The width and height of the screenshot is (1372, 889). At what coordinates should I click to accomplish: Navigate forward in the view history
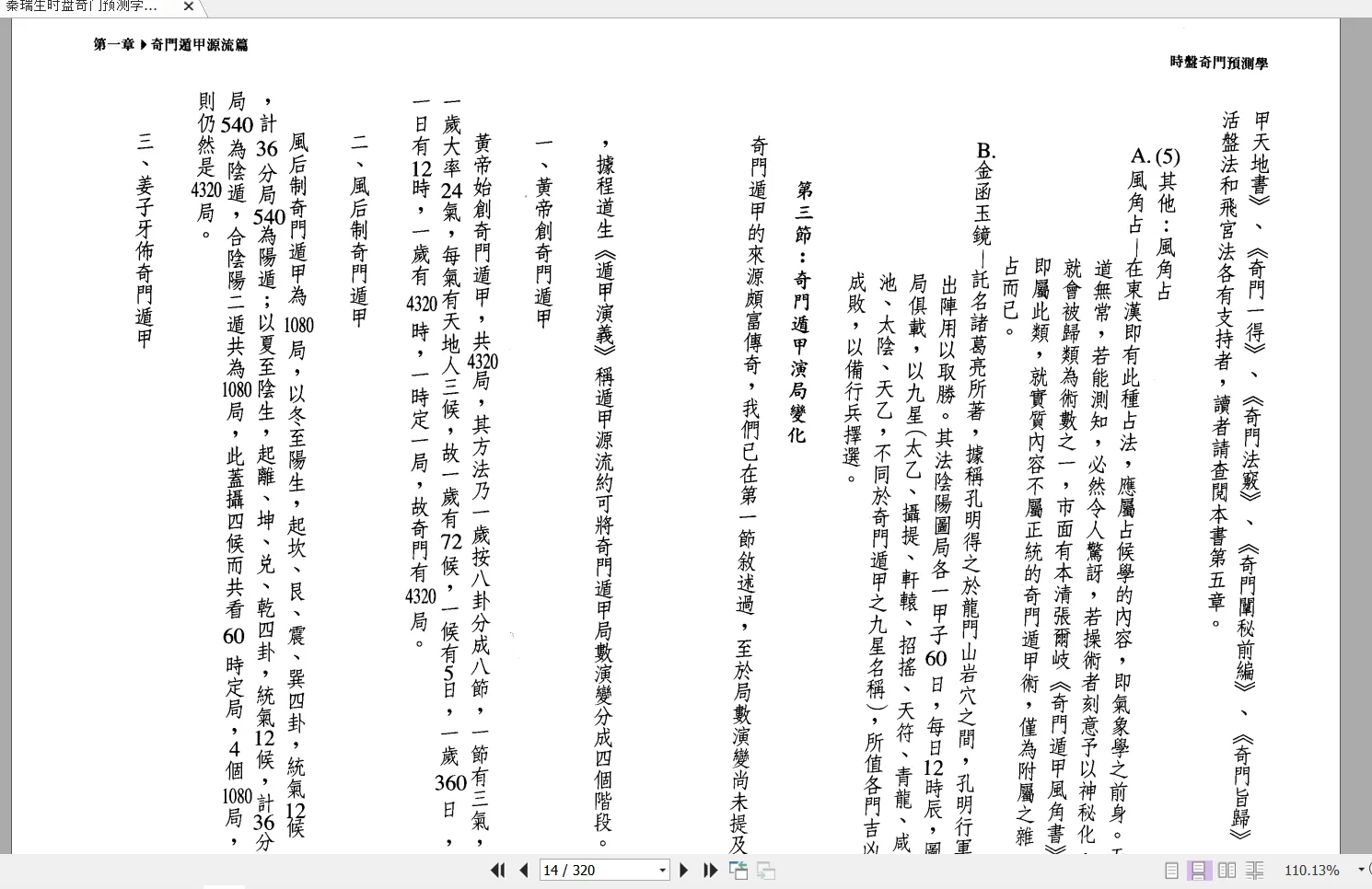[x=766, y=870]
